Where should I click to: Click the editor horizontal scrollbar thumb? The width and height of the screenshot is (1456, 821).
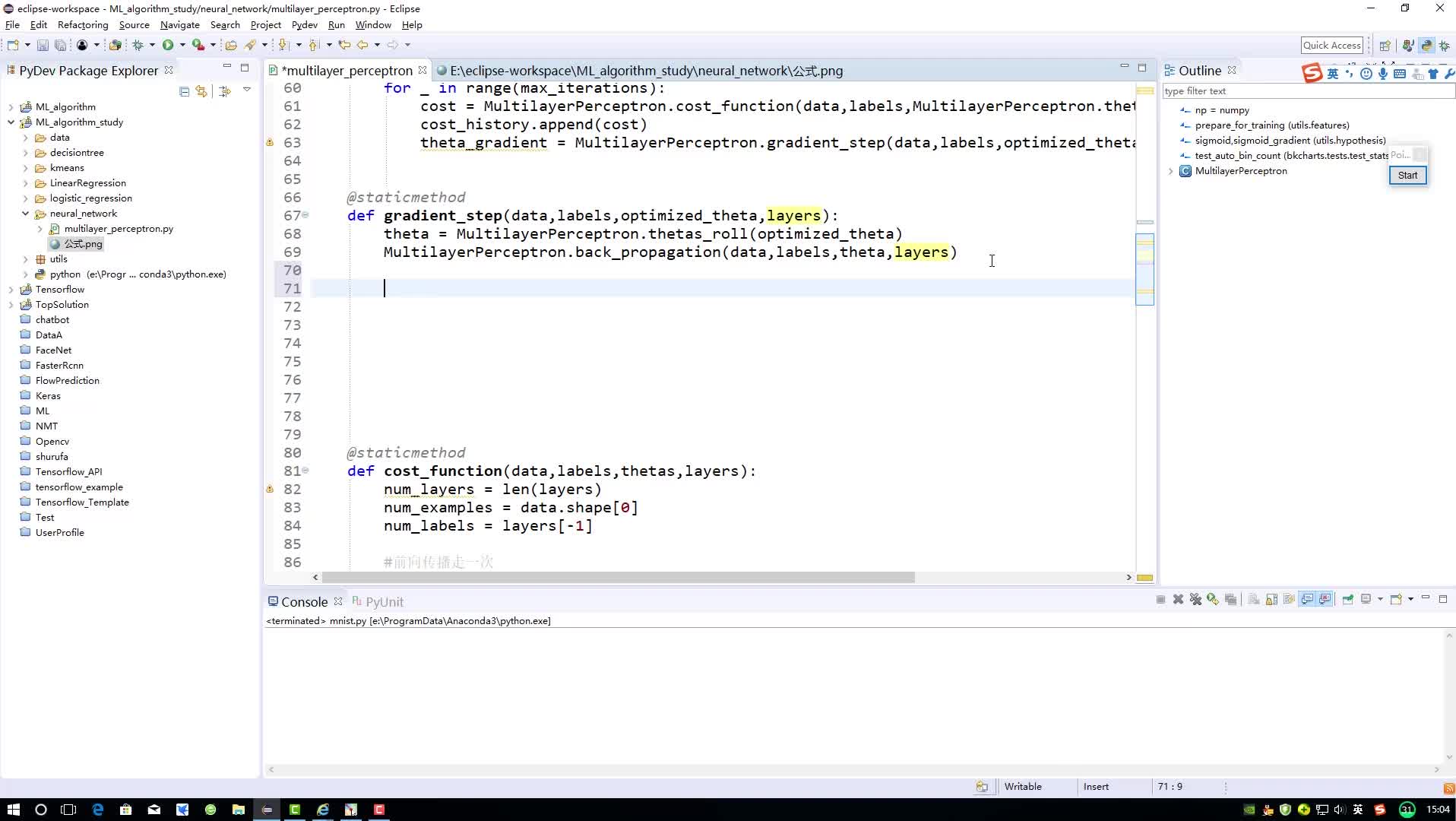(x=619, y=578)
